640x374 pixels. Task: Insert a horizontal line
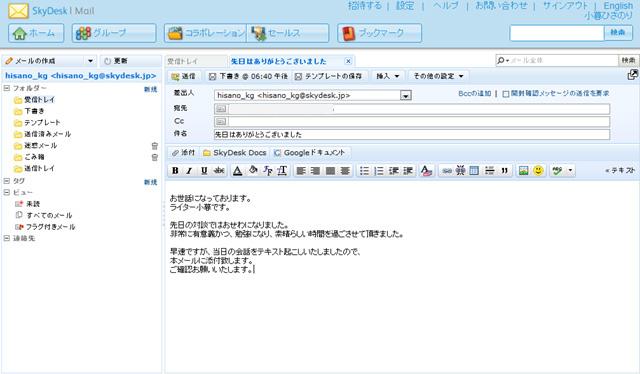489,171
